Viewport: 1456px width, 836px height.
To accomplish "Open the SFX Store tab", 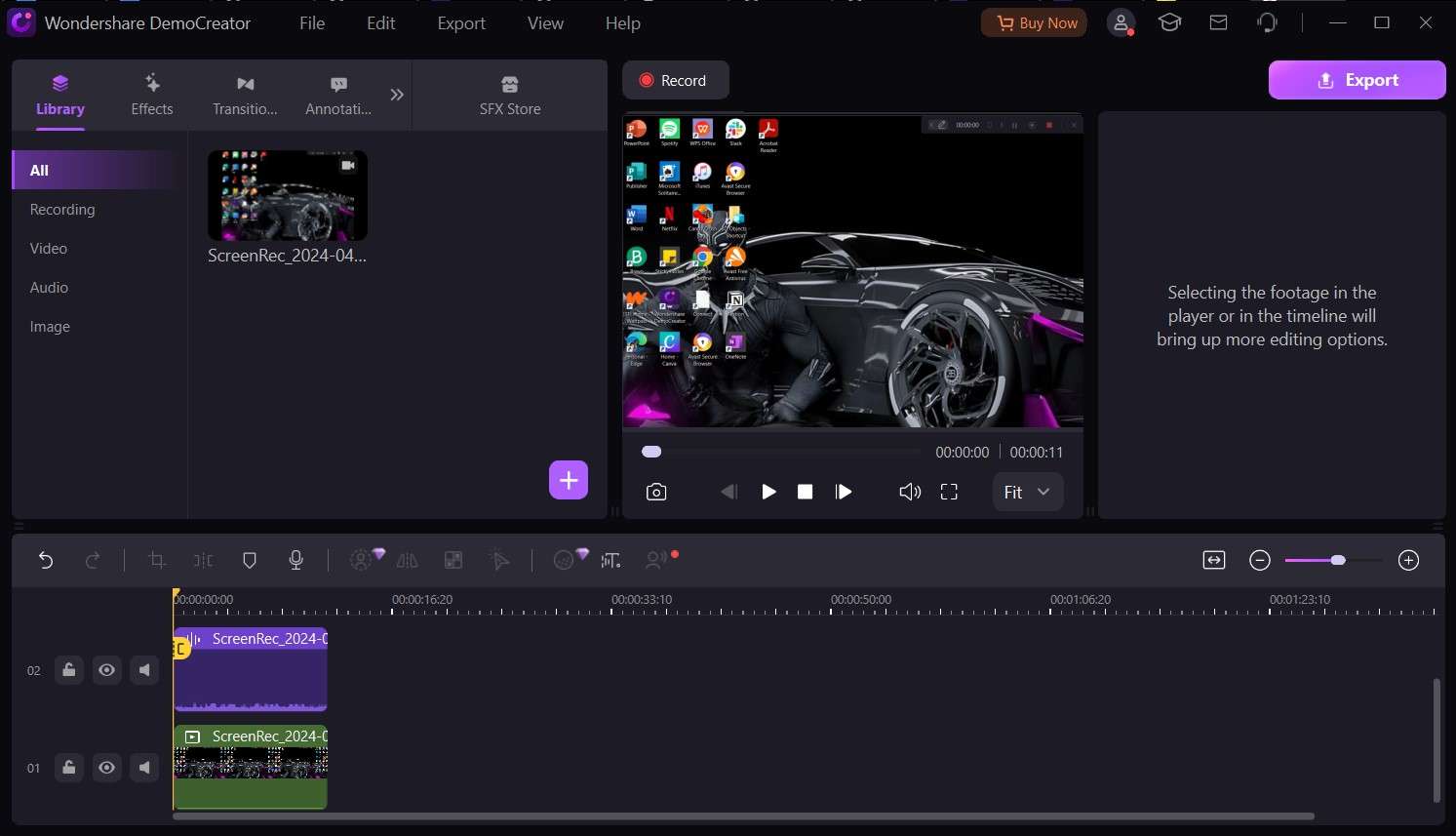I will coord(510,96).
